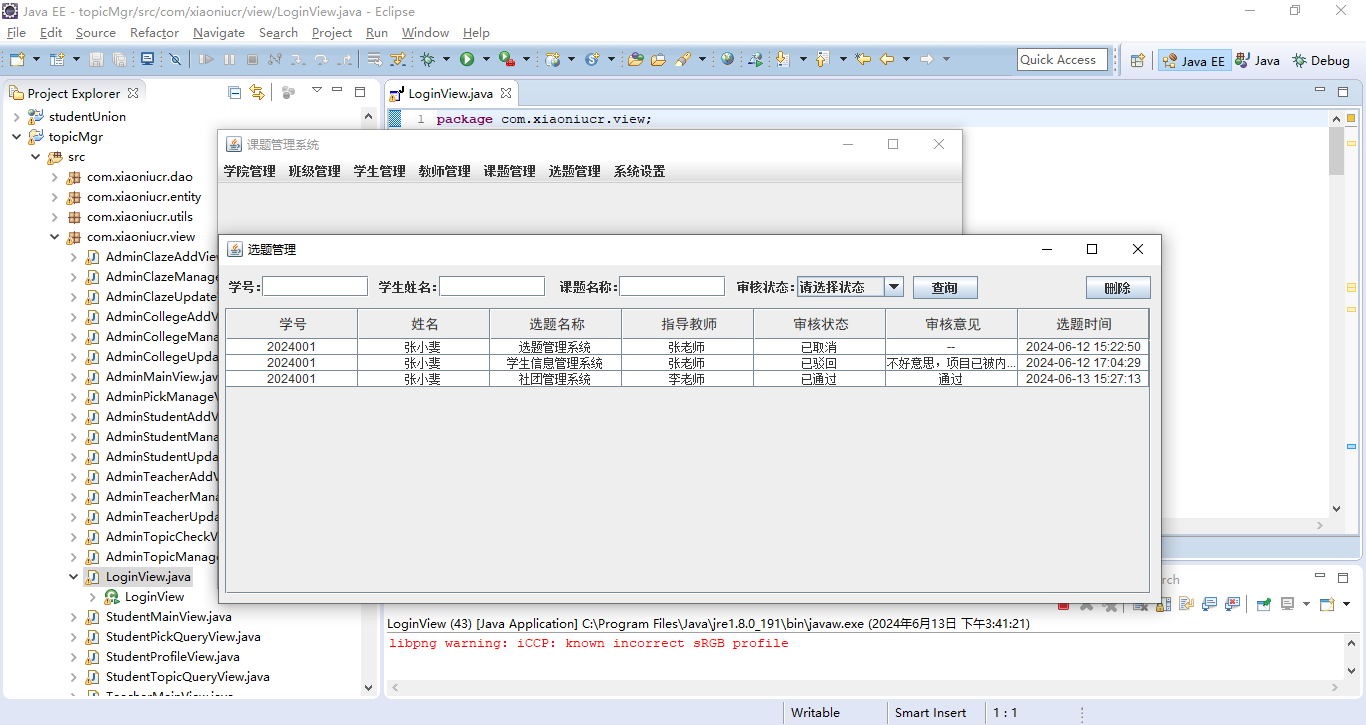The height and width of the screenshot is (725, 1366).
Task: Click Show Console When Output Changes icon
Action: [x=1209, y=604]
